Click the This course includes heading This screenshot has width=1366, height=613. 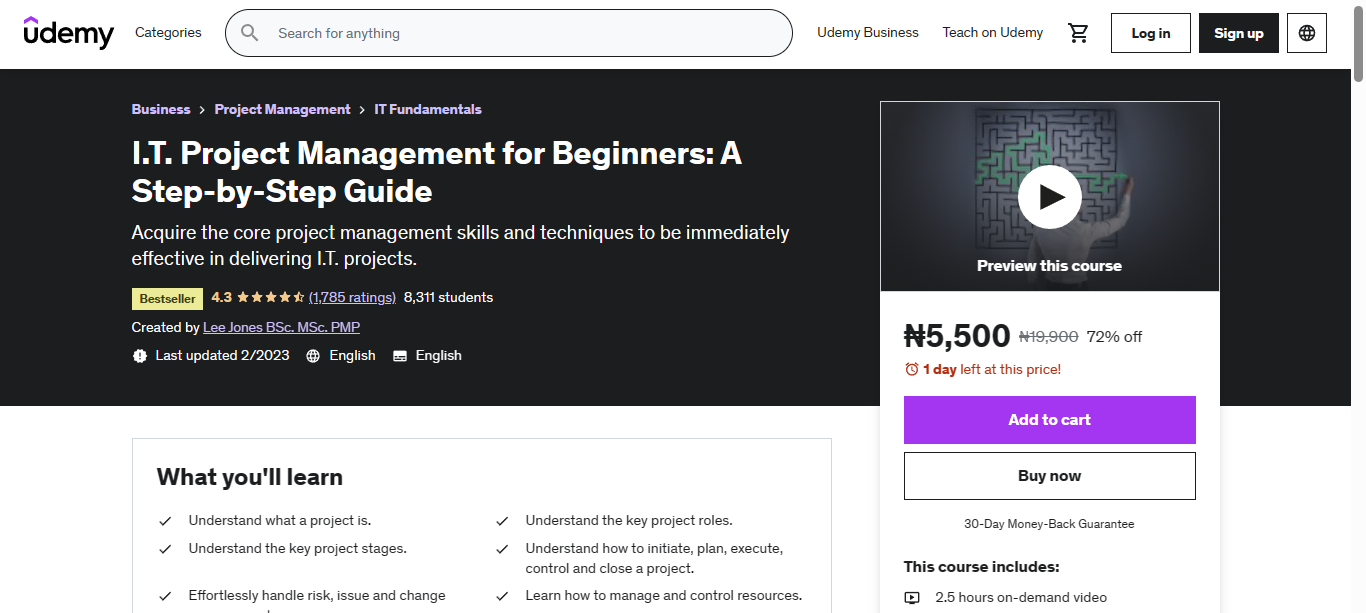click(982, 567)
